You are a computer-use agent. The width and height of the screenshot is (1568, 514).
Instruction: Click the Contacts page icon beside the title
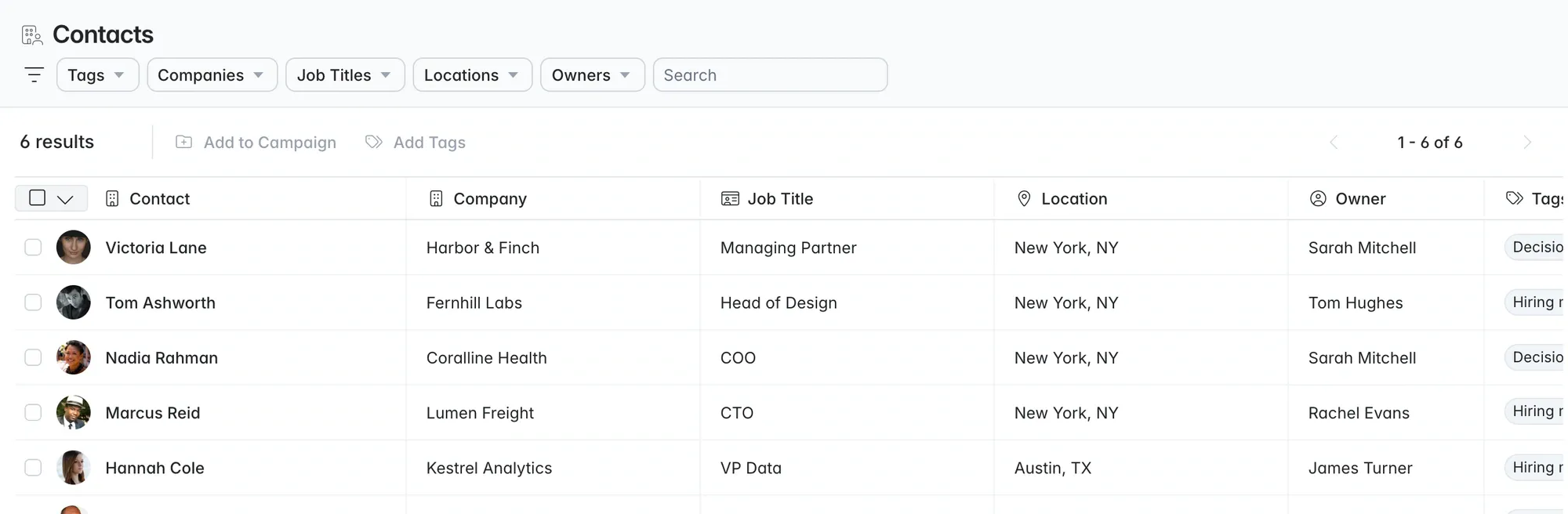pos(32,35)
